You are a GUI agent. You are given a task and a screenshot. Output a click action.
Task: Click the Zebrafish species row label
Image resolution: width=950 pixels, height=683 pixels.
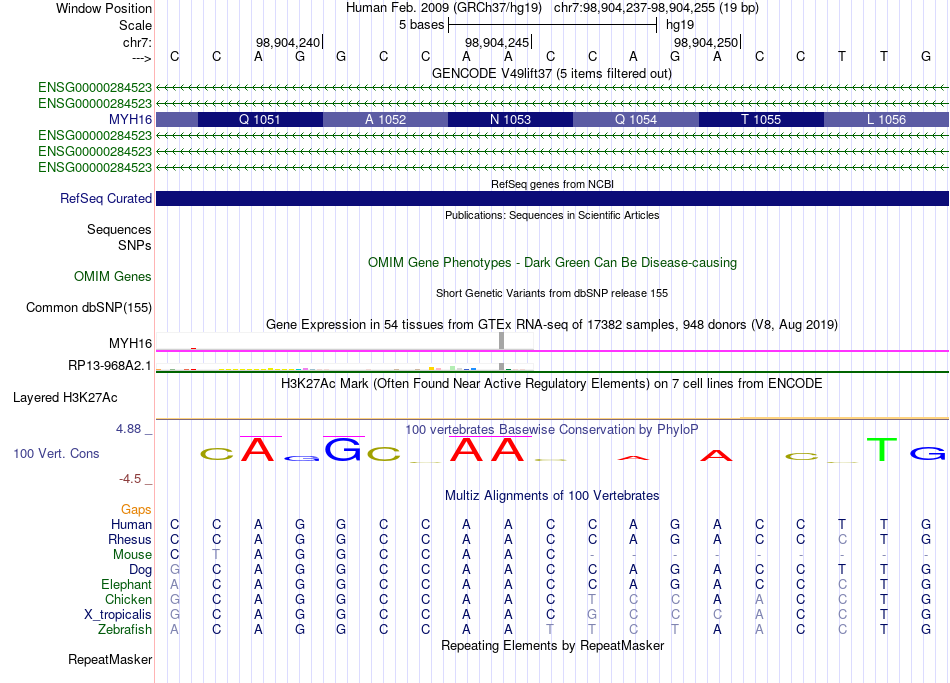(x=125, y=630)
